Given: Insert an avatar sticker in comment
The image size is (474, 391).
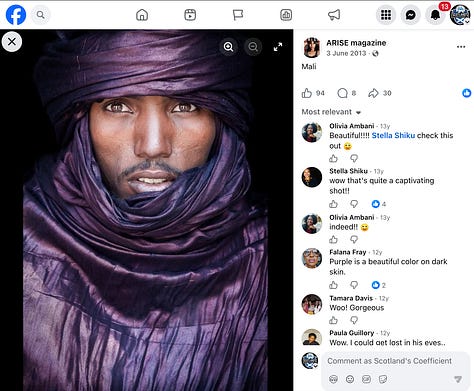Looking at the screenshot, I should point(333,379).
